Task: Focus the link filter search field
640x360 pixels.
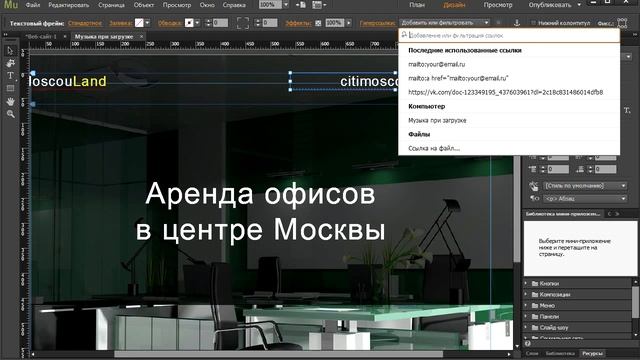Action: [509, 36]
